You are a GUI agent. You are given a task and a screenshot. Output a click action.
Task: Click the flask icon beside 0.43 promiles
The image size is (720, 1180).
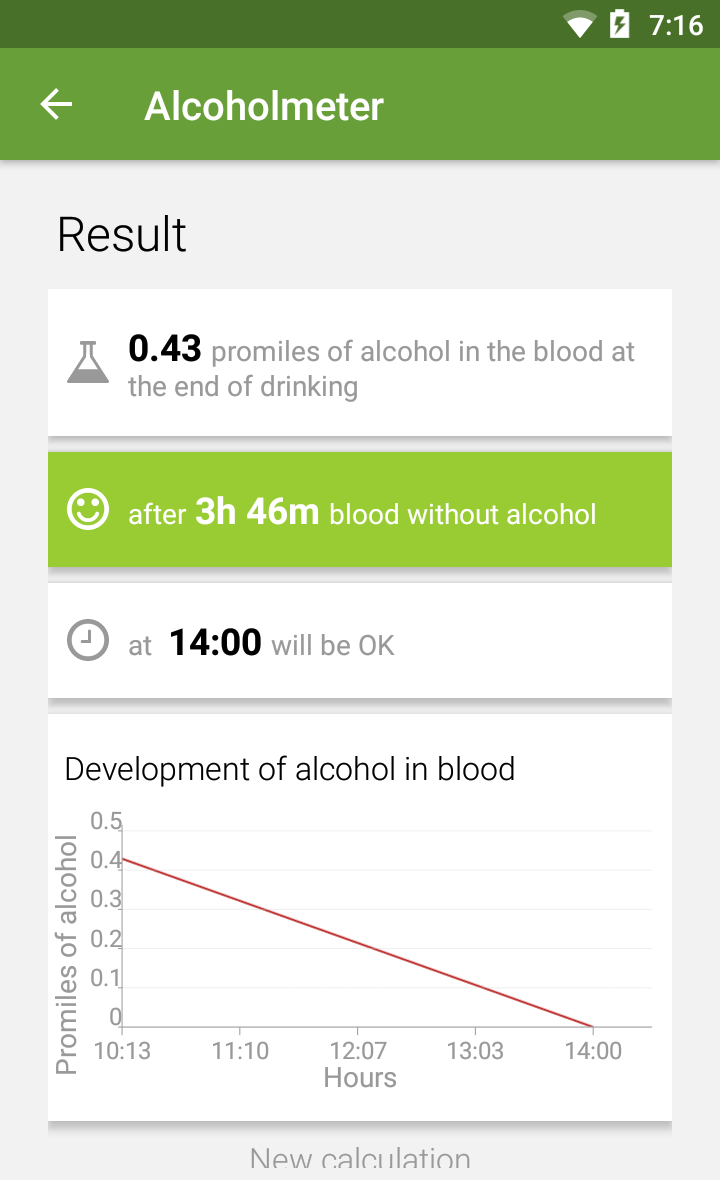tap(88, 362)
